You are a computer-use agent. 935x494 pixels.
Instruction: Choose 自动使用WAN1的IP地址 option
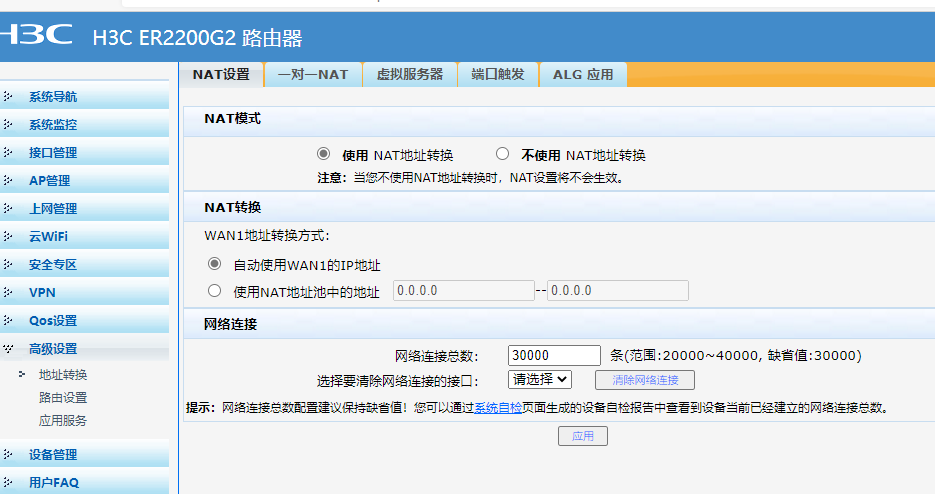point(215,264)
